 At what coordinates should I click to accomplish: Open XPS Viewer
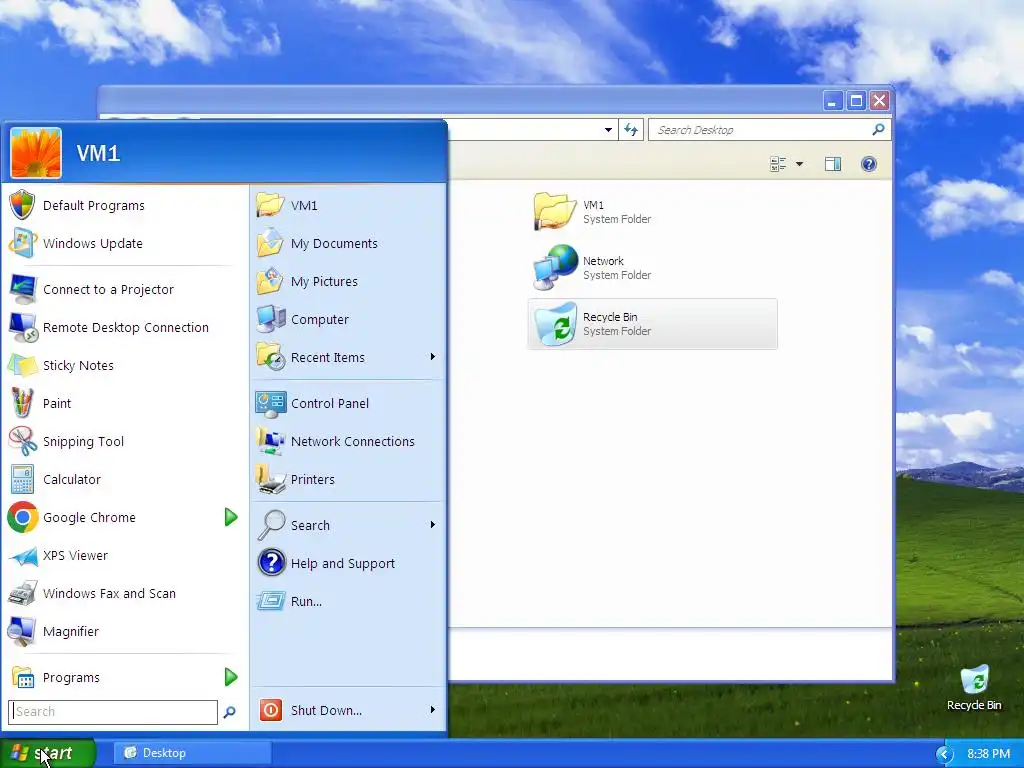click(x=124, y=555)
